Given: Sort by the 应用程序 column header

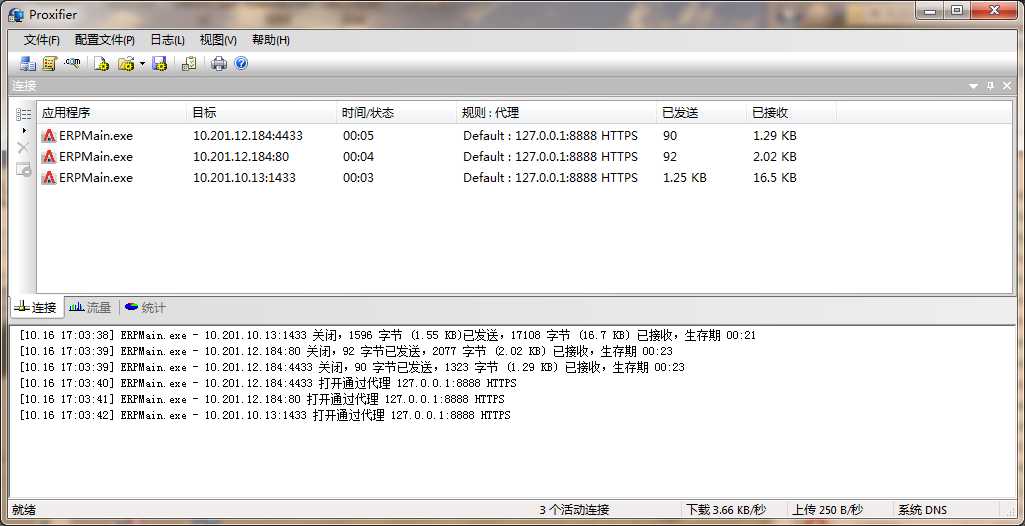Looking at the screenshot, I should click(111, 112).
